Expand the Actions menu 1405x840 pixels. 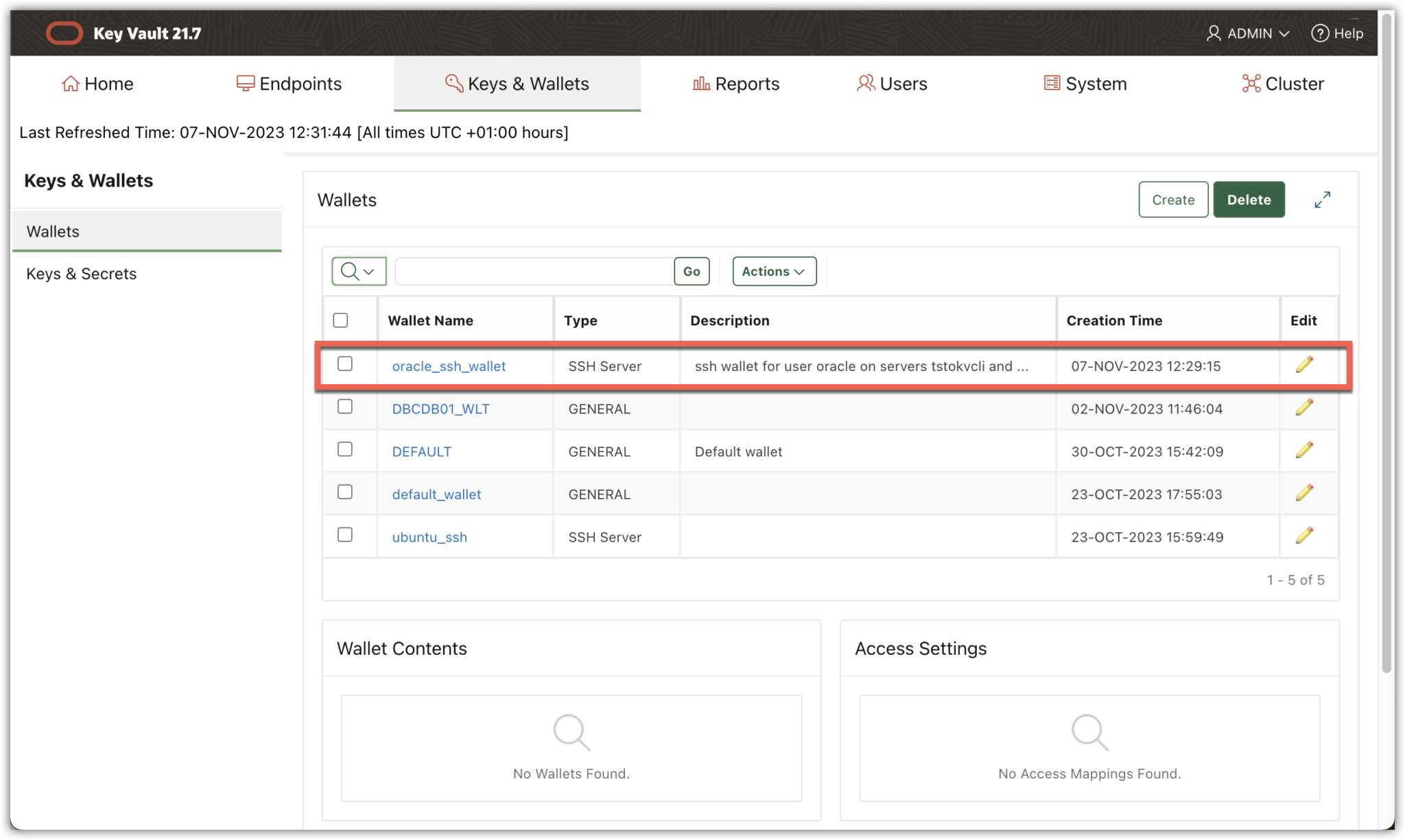pyautogui.click(x=774, y=272)
